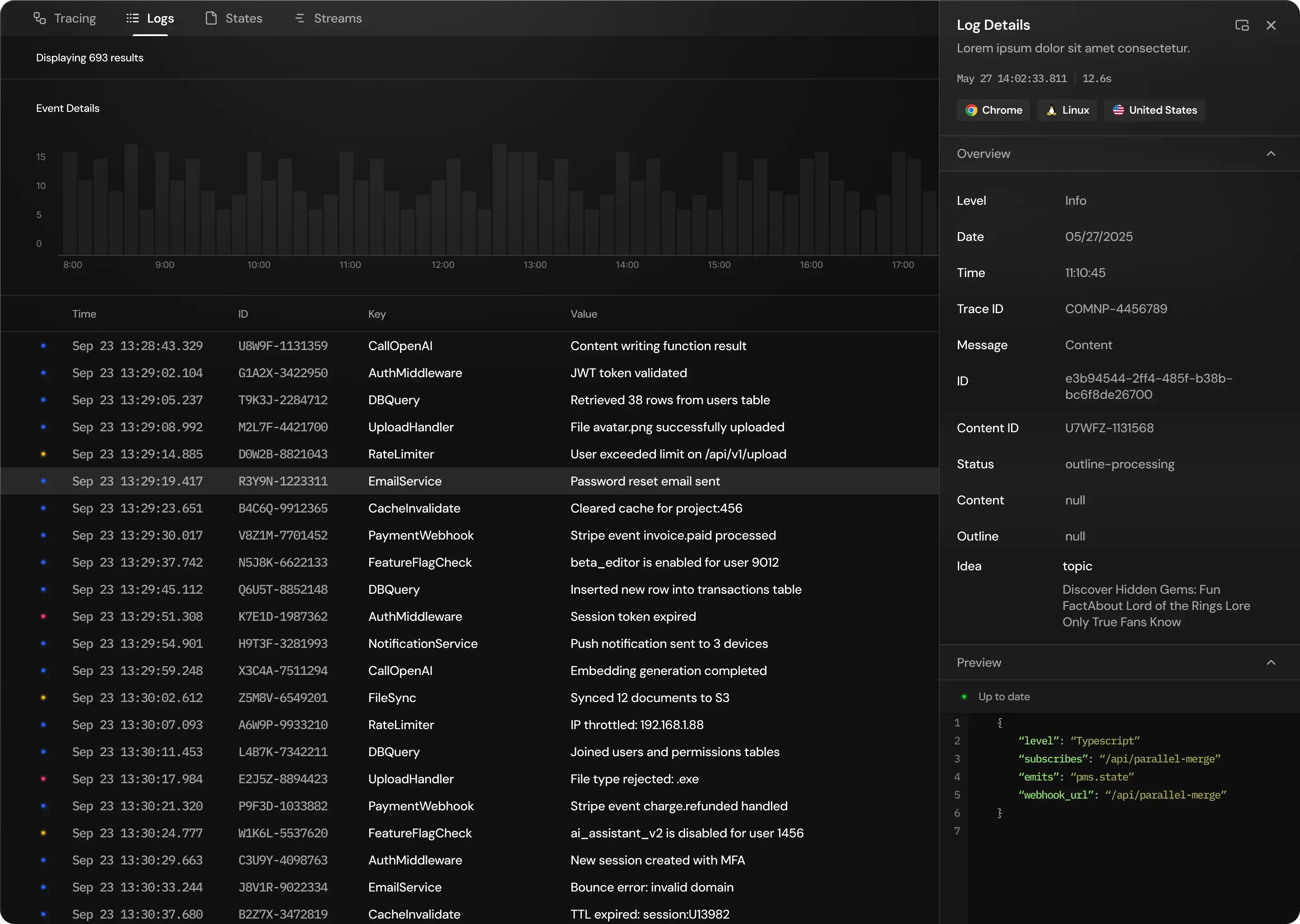Image resolution: width=1300 pixels, height=924 pixels.
Task: Click the tallest histogram bar near 13:00
Action: [500, 199]
